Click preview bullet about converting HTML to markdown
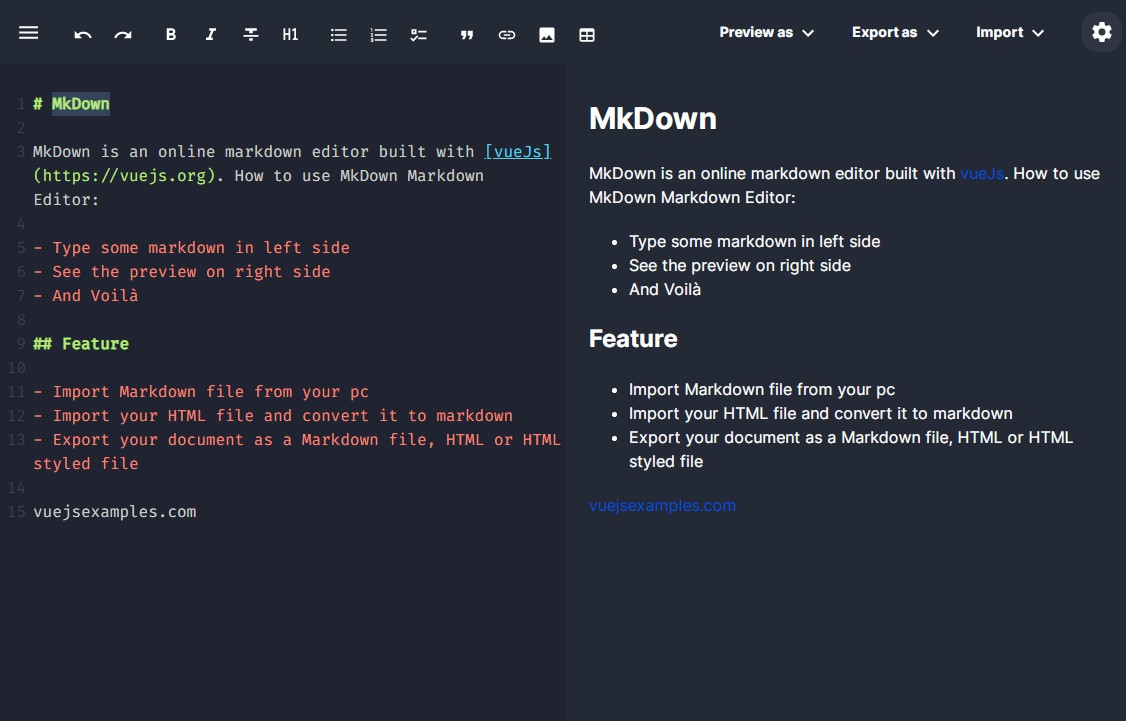1126x721 pixels. click(821, 414)
